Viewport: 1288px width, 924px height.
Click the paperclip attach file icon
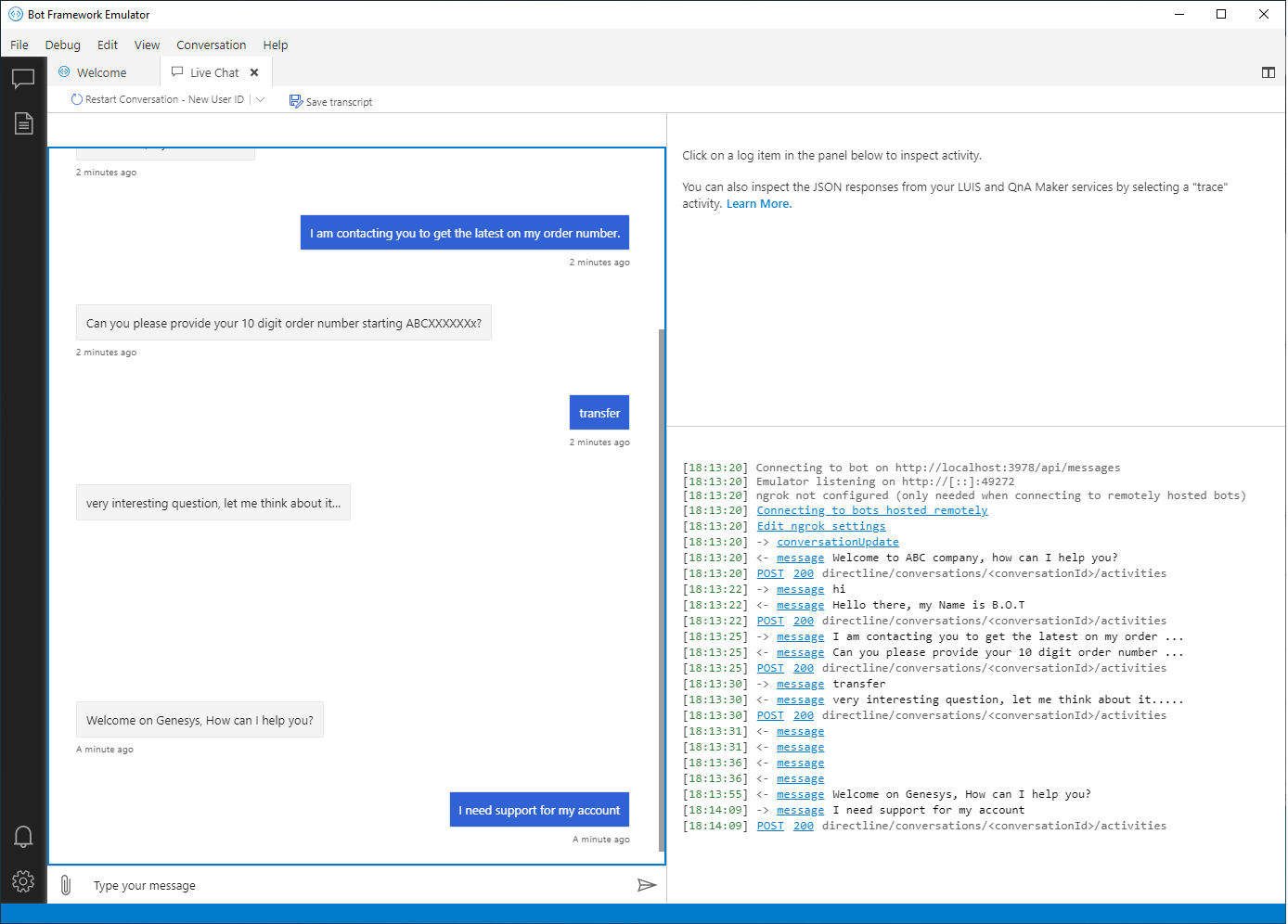click(66, 885)
